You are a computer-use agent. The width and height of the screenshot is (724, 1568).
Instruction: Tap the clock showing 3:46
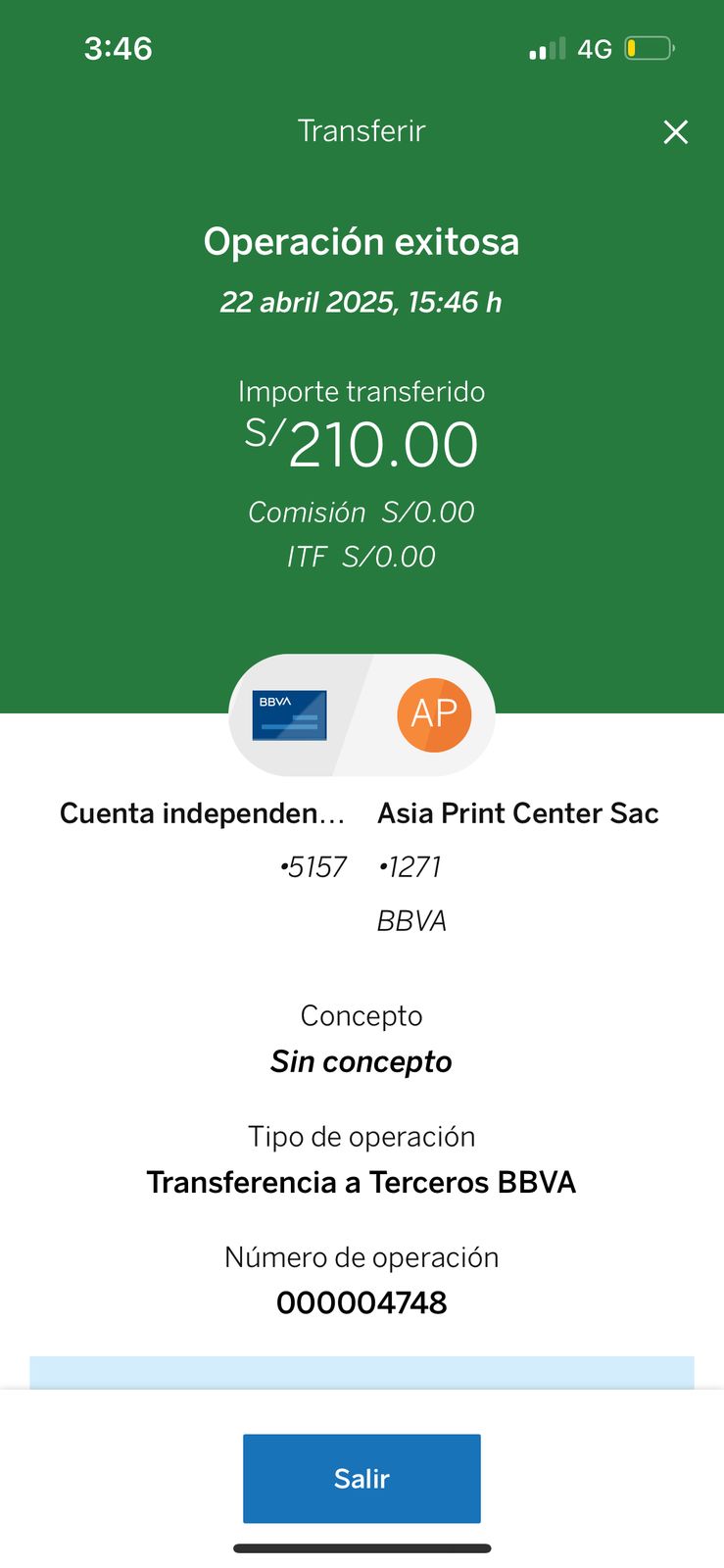click(x=119, y=48)
